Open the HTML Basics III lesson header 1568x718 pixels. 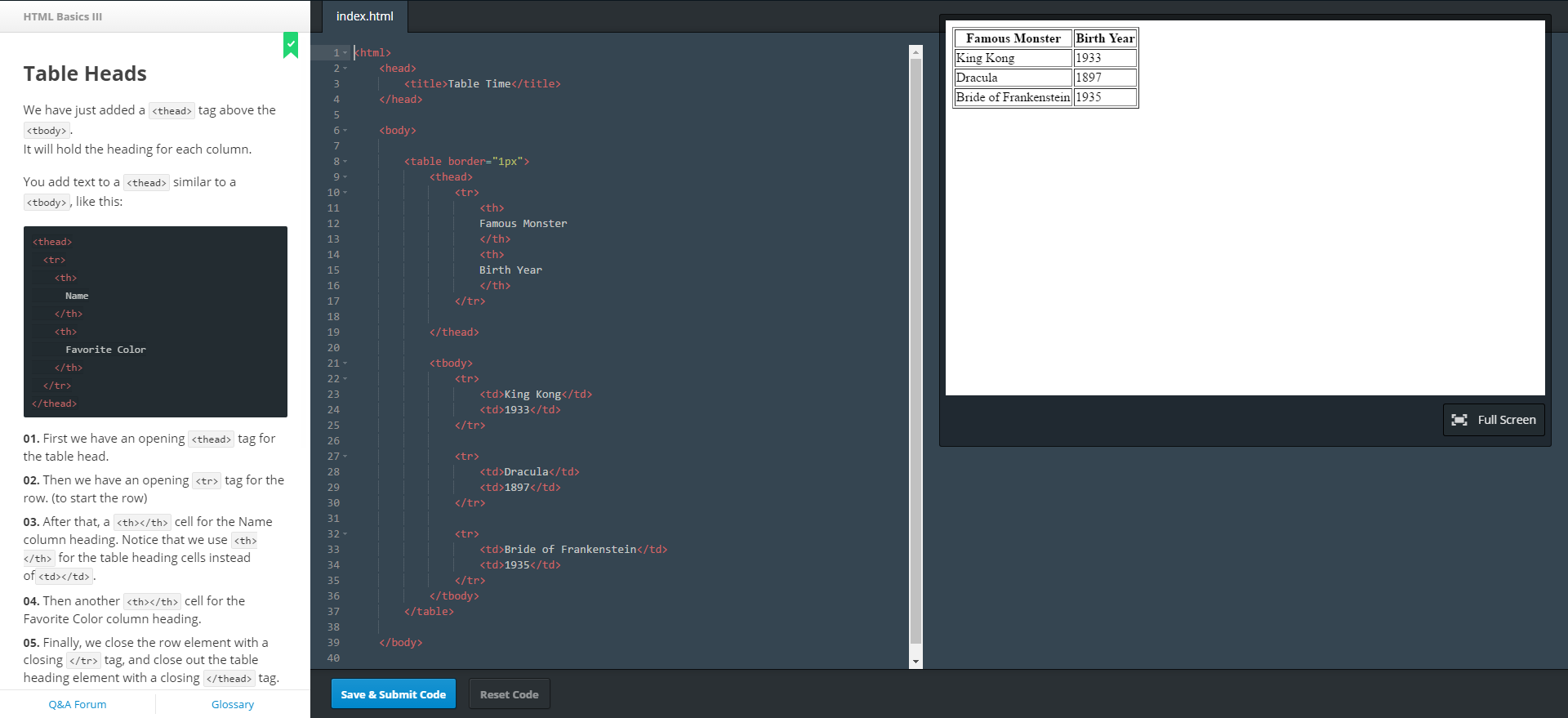click(63, 16)
